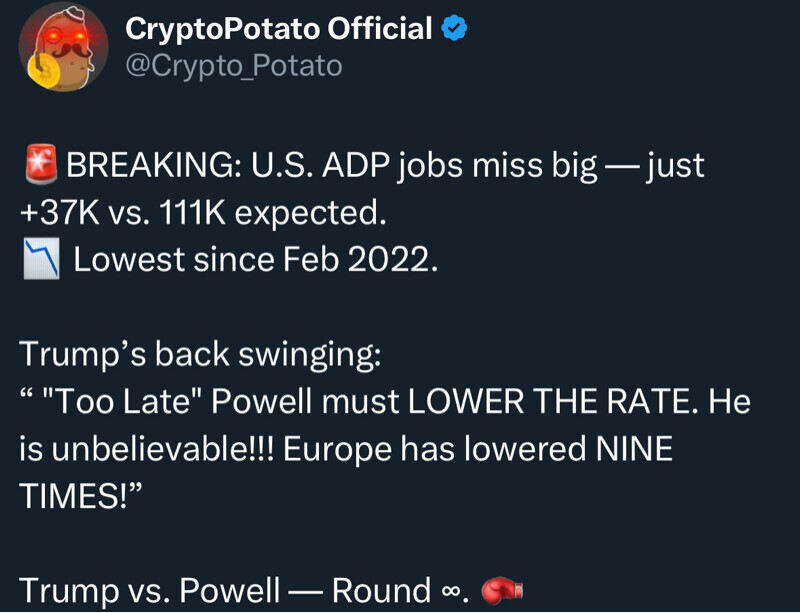Click the "Trump's back swinging:" line
Screen dimensions: 800x613
coord(200,355)
